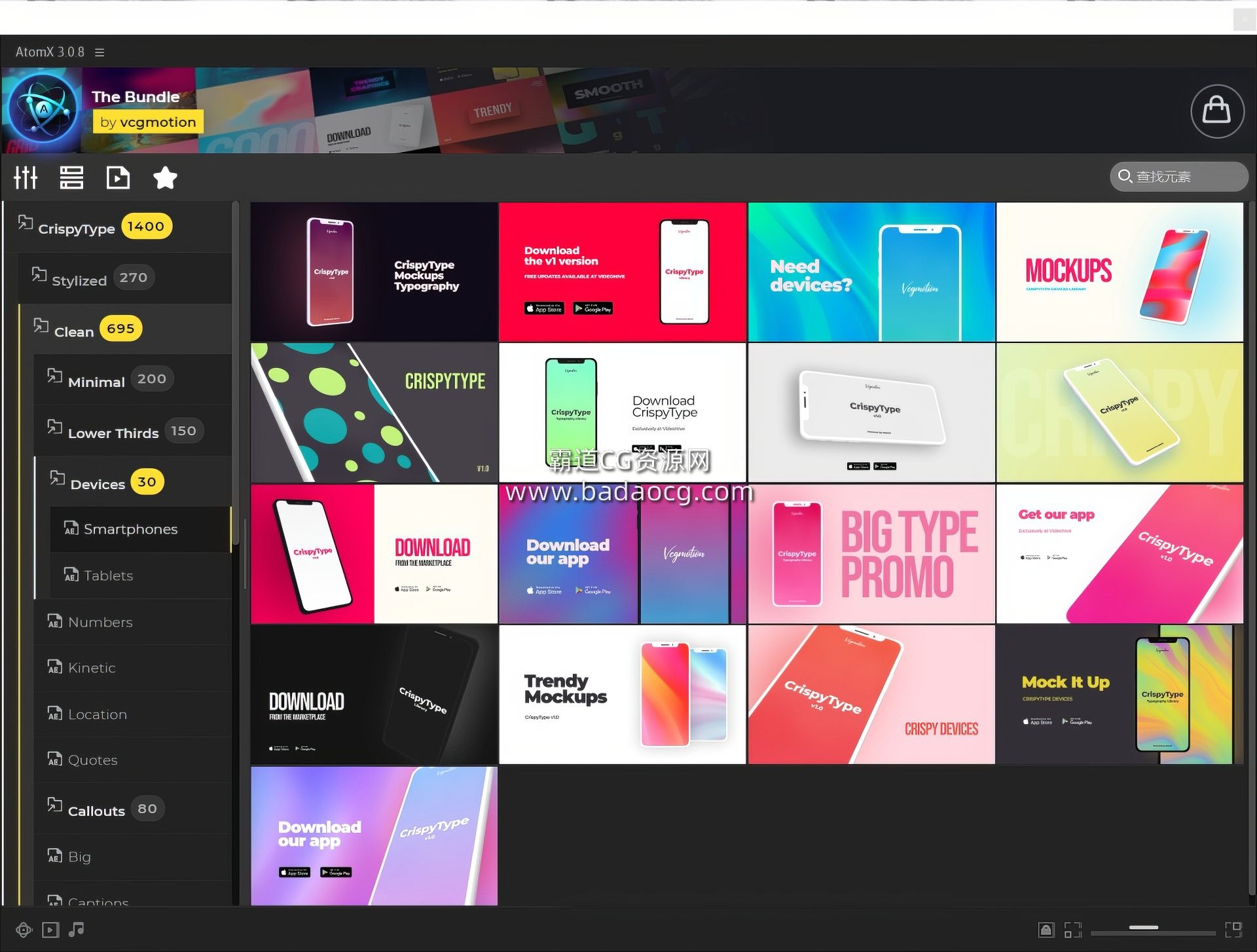Collapse the Devices folder

[133, 483]
